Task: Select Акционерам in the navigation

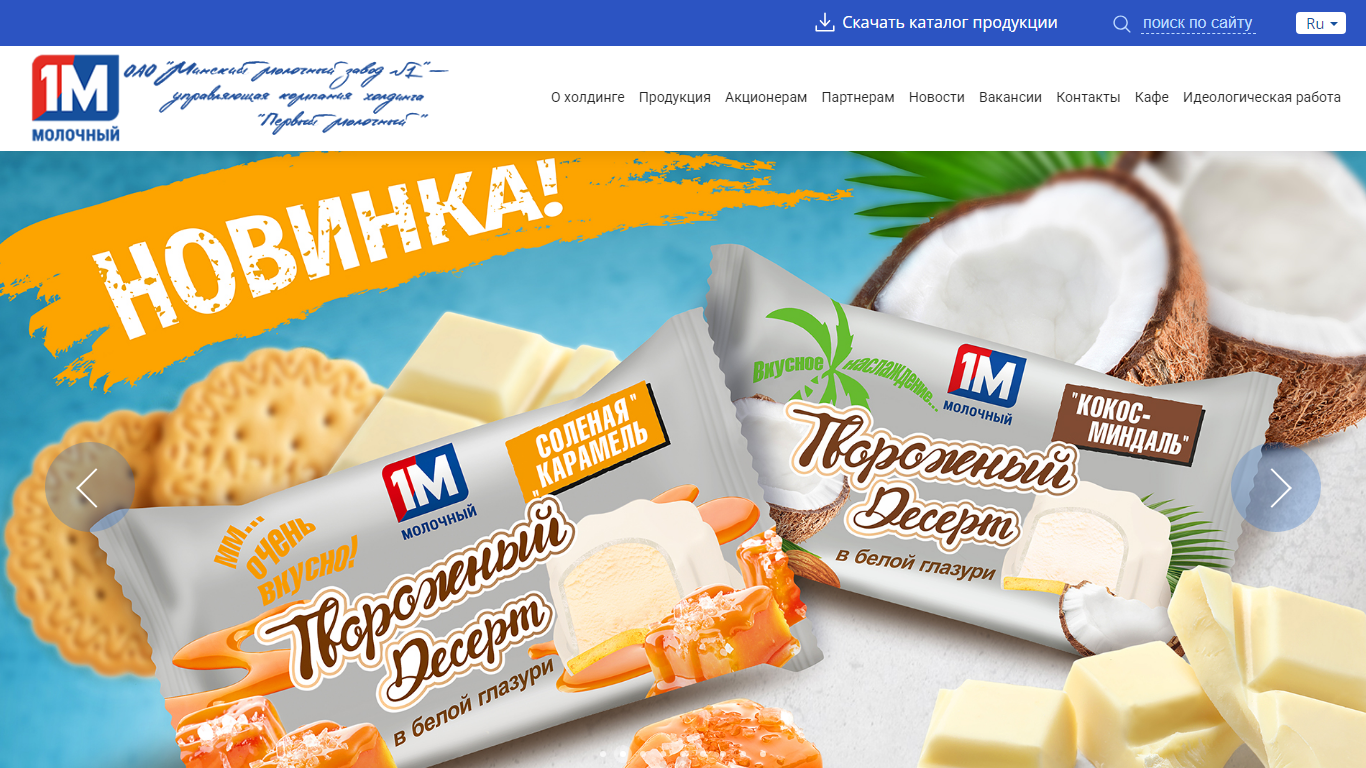Action: coord(766,97)
